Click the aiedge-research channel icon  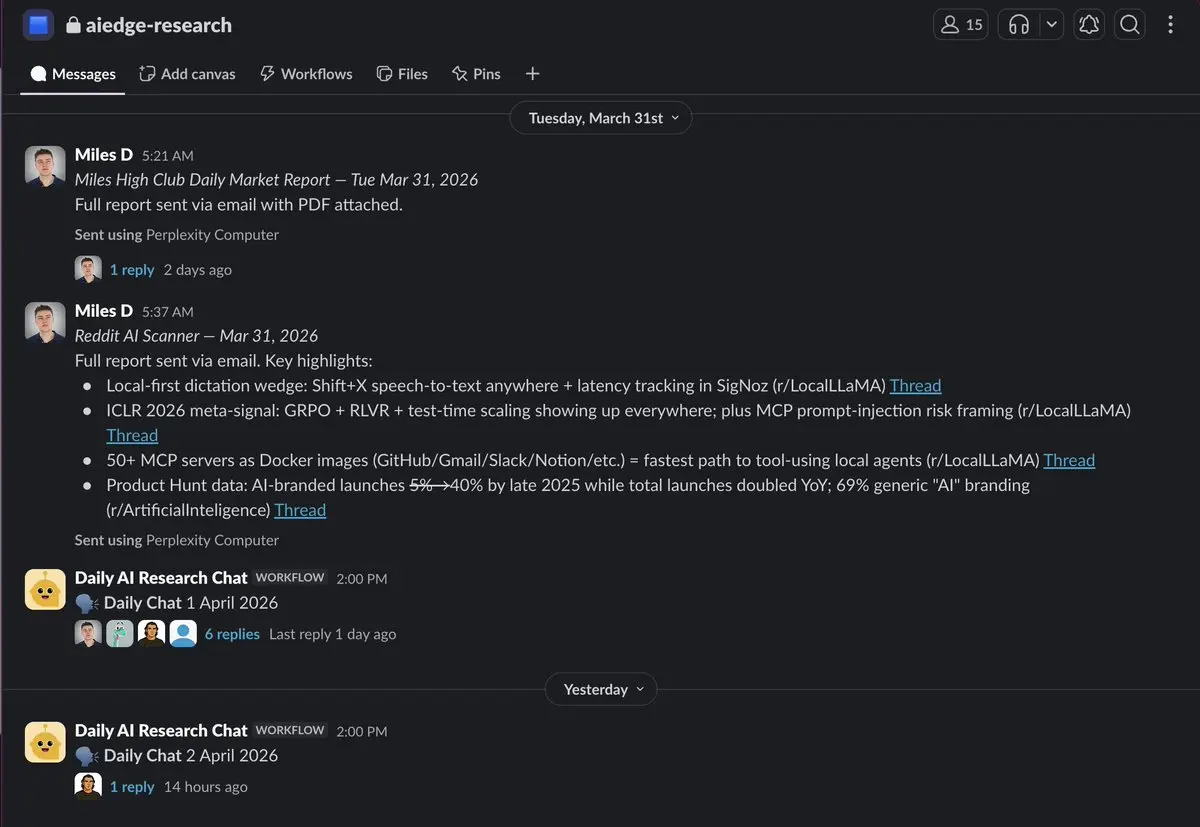tap(38, 25)
